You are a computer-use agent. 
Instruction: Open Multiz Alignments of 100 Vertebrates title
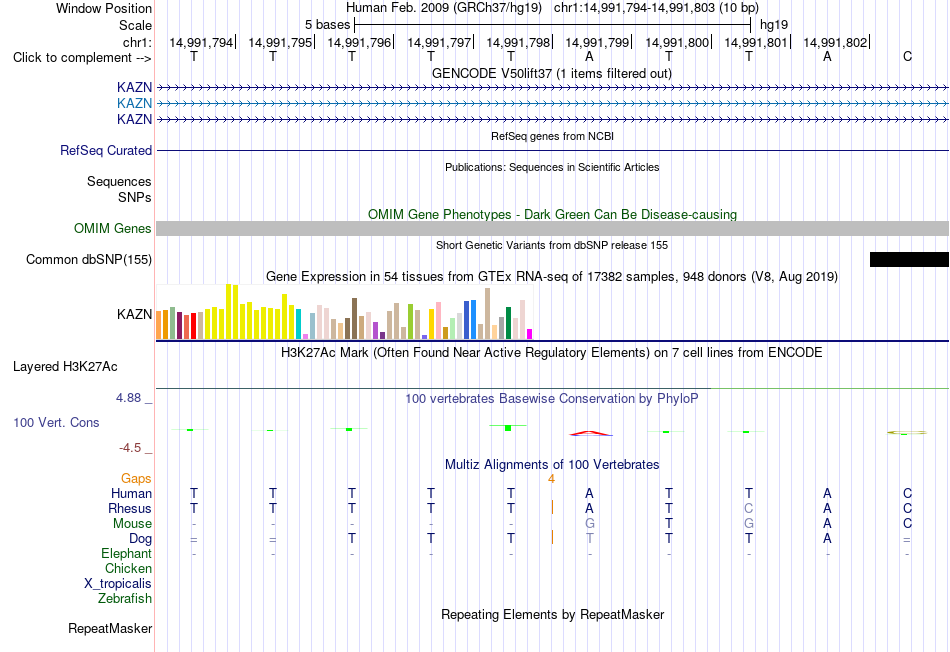tap(552, 465)
